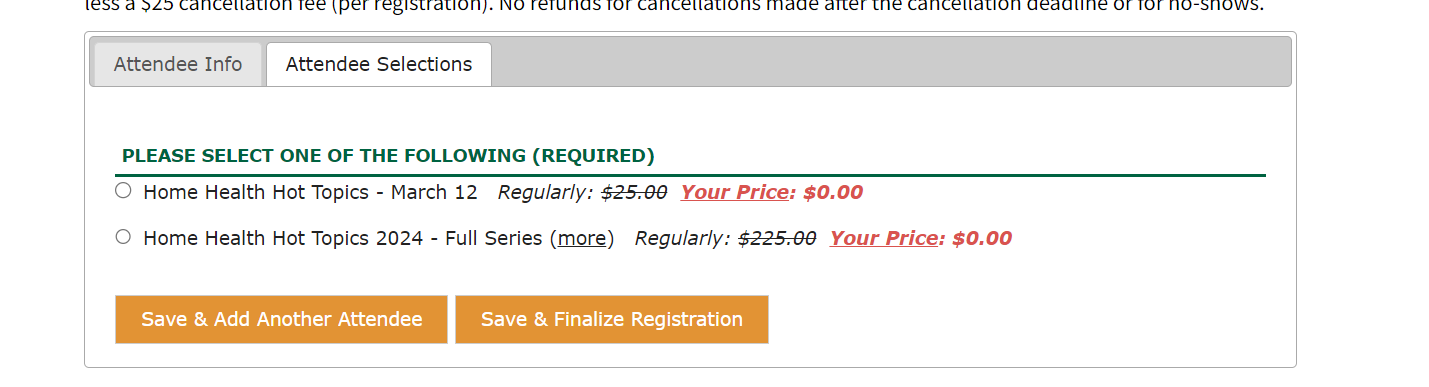Switch to the Attendee Info tab

(x=178, y=64)
